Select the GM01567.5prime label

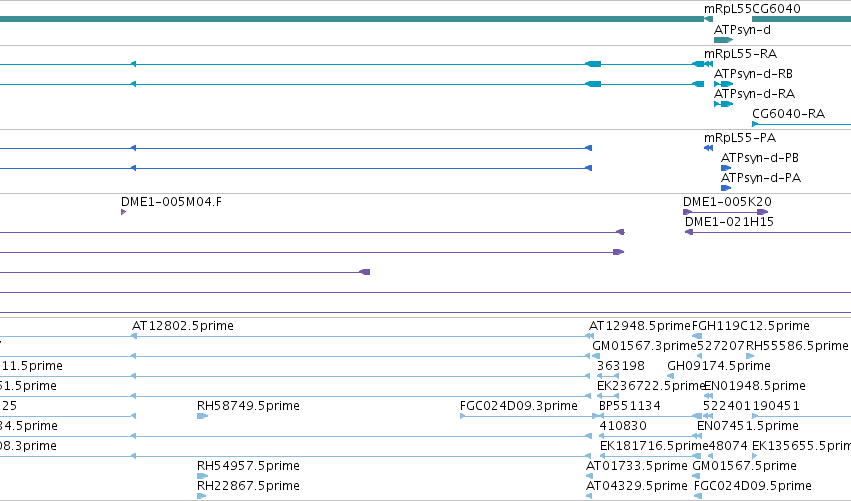[x=745, y=466]
